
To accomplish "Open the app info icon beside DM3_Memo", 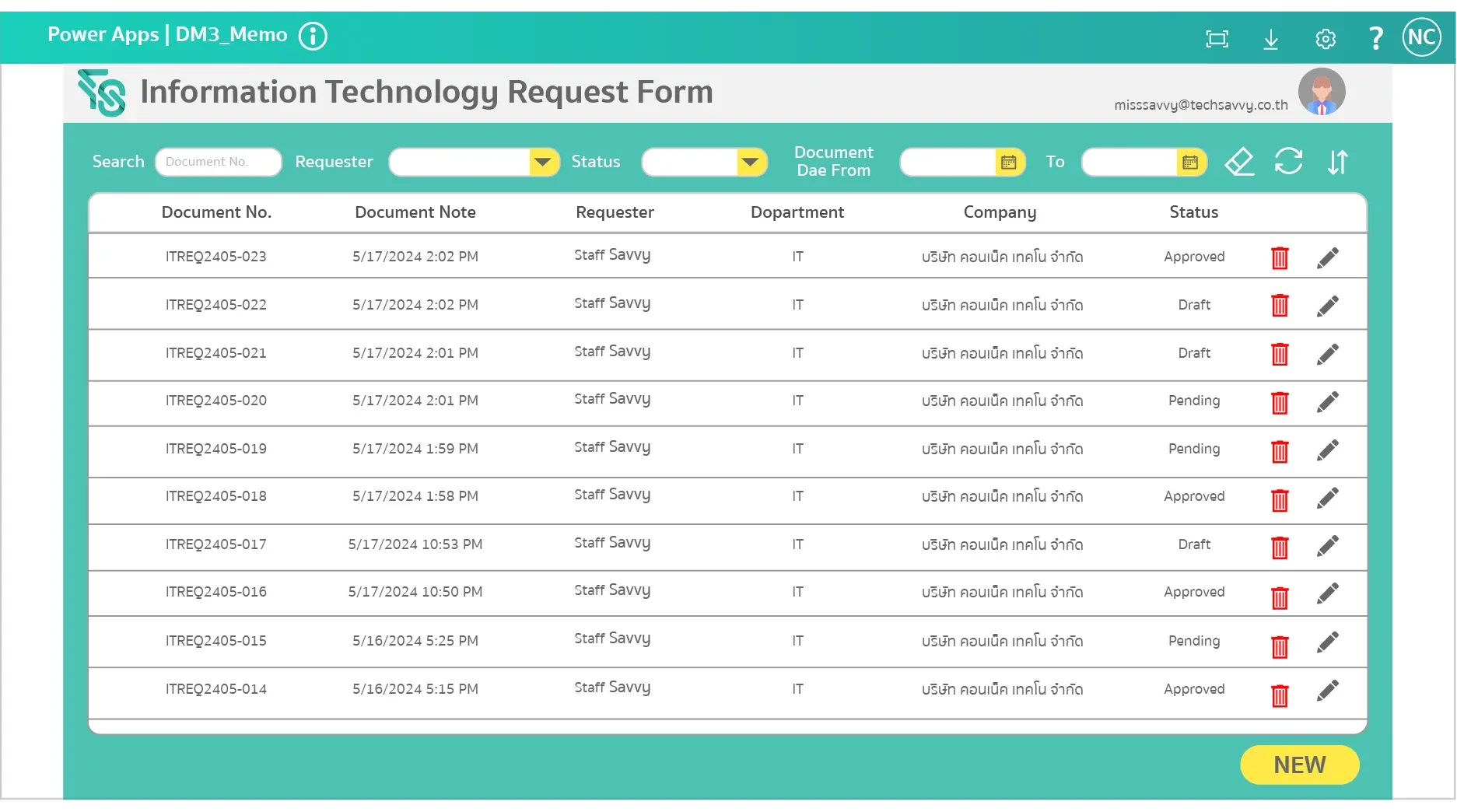I will [x=312, y=35].
